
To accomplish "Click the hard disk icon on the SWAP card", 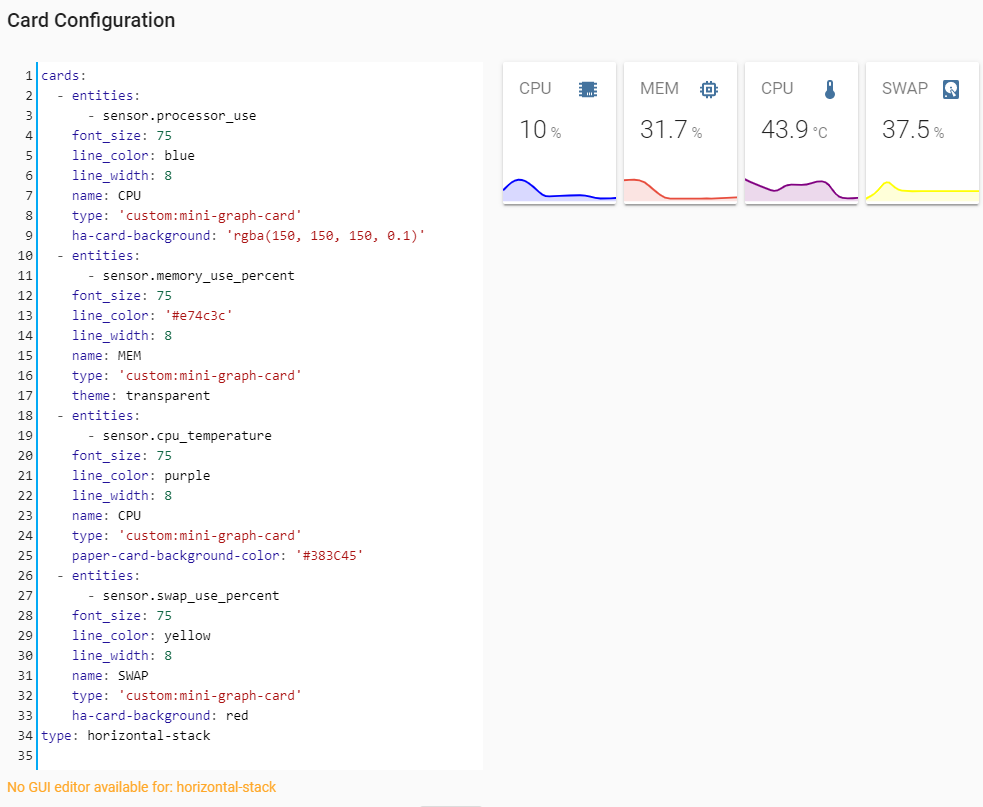I will coord(951,88).
